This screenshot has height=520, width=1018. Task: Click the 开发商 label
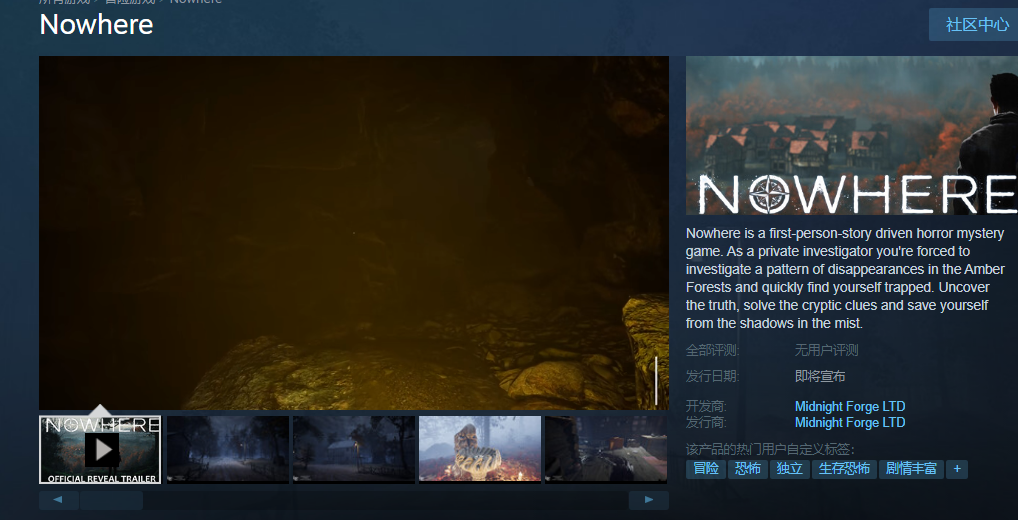[706, 406]
